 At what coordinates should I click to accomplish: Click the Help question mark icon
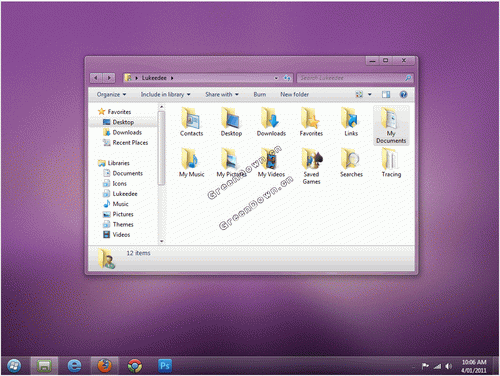(403, 95)
